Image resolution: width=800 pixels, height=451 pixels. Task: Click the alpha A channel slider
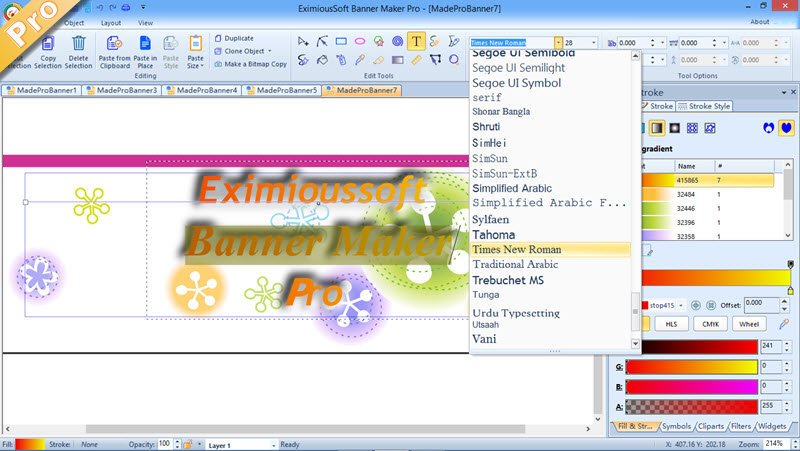pos(691,407)
